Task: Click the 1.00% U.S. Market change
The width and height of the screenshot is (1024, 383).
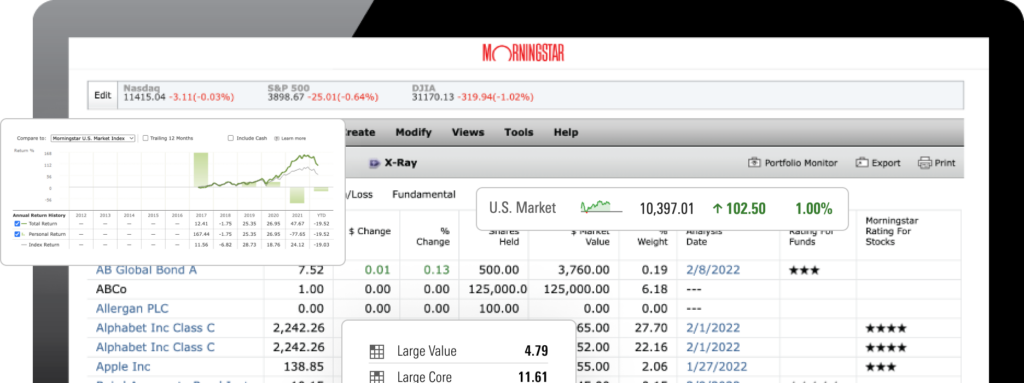Action: [814, 208]
